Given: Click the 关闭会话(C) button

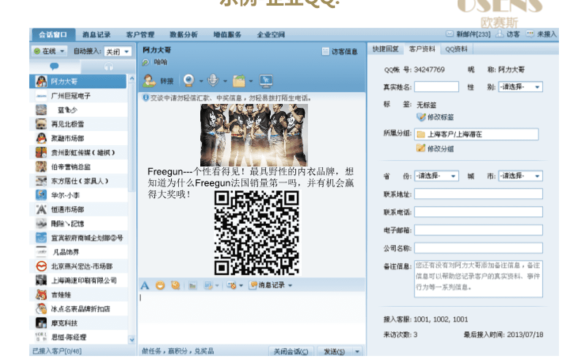Looking at the screenshot, I should 291,352.
